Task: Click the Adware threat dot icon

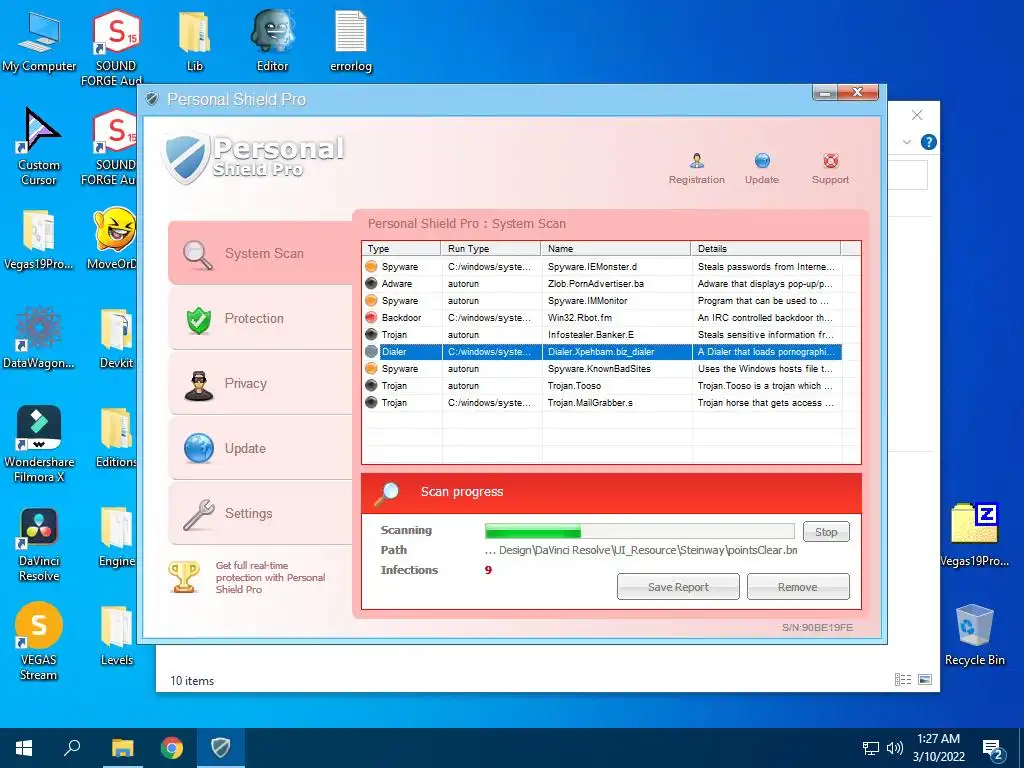Action: click(x=371, y=283)
